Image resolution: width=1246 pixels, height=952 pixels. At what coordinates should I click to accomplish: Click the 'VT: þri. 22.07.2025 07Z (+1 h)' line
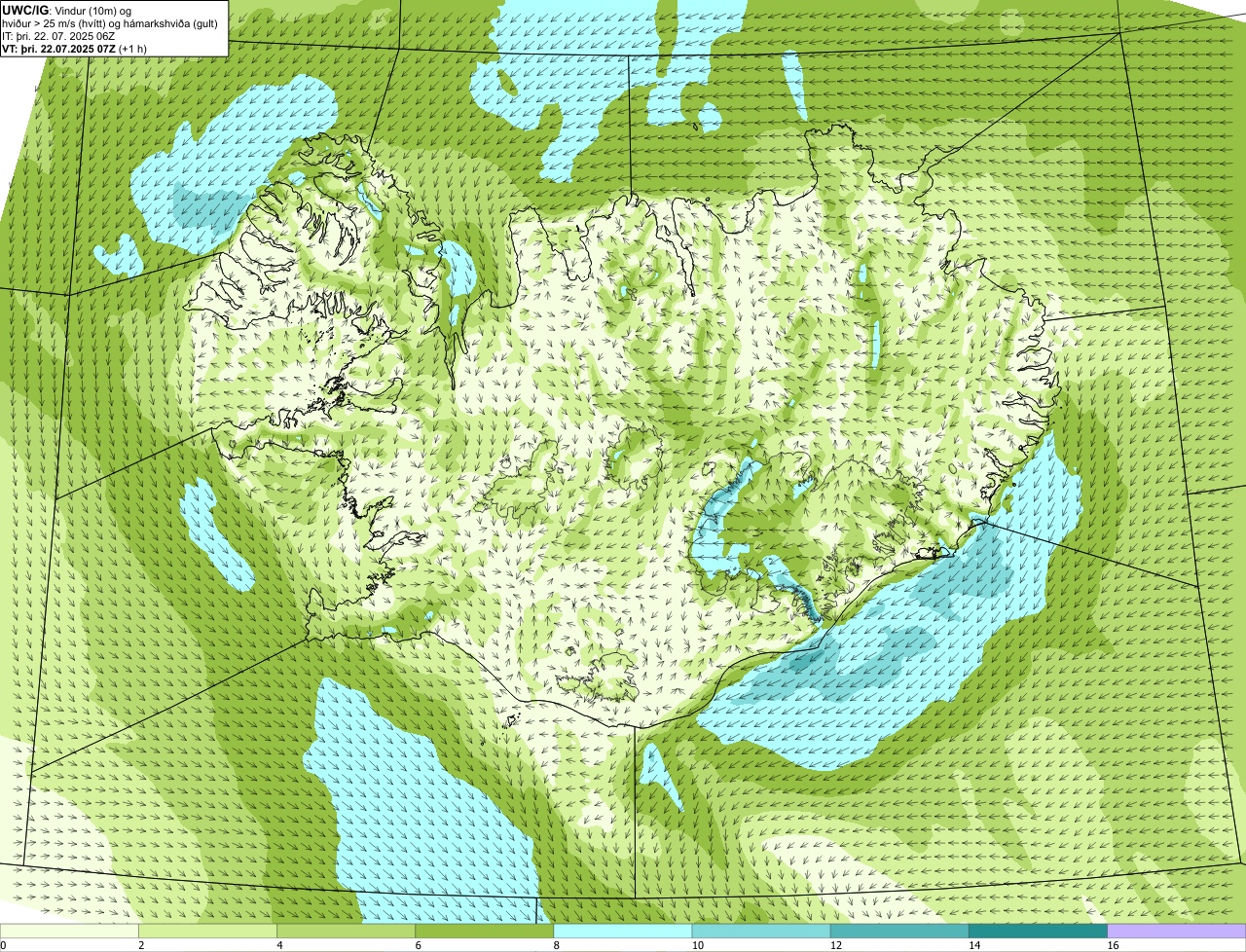[x=75, y=48]
